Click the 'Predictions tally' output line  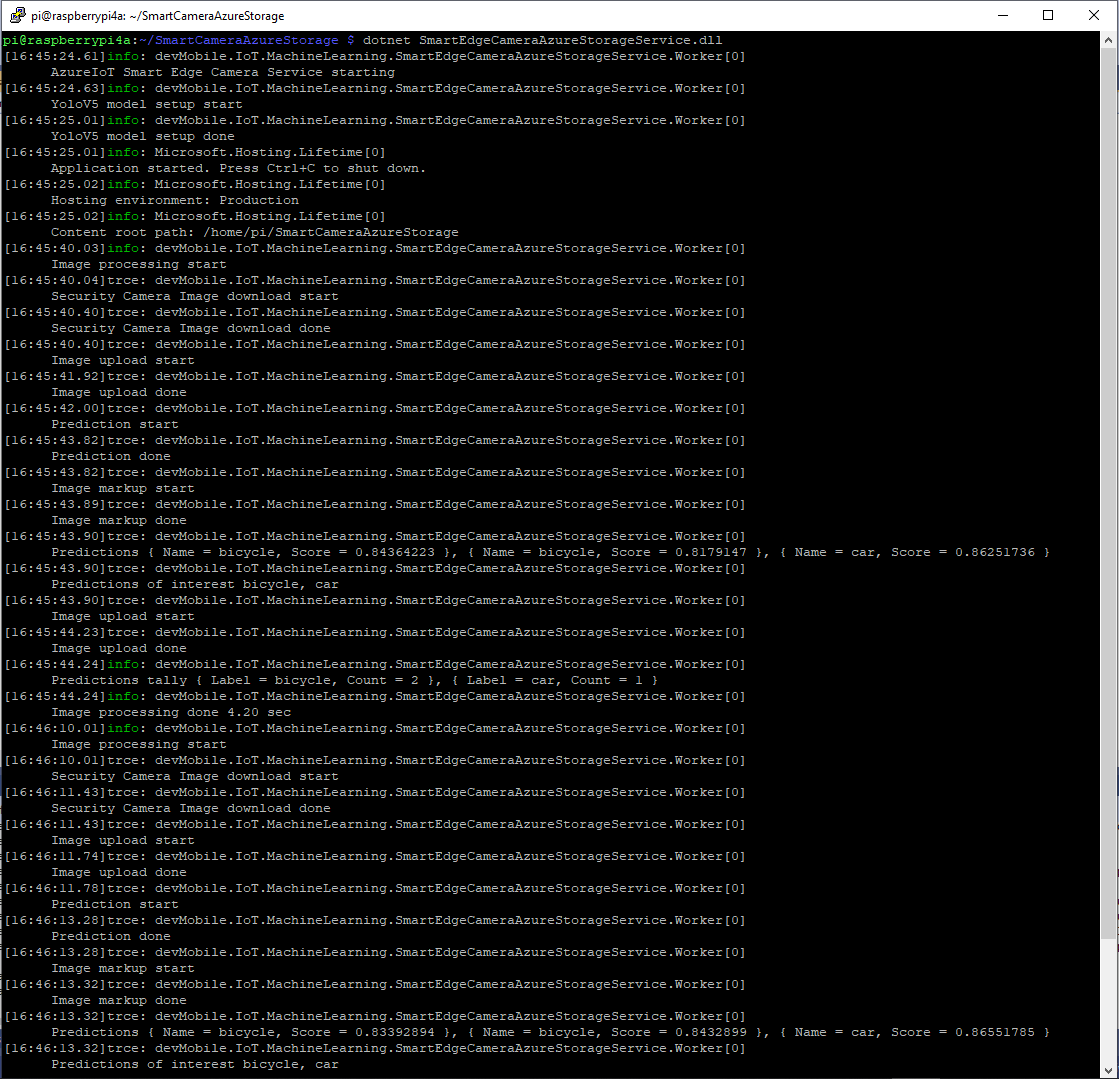point(354,680)
